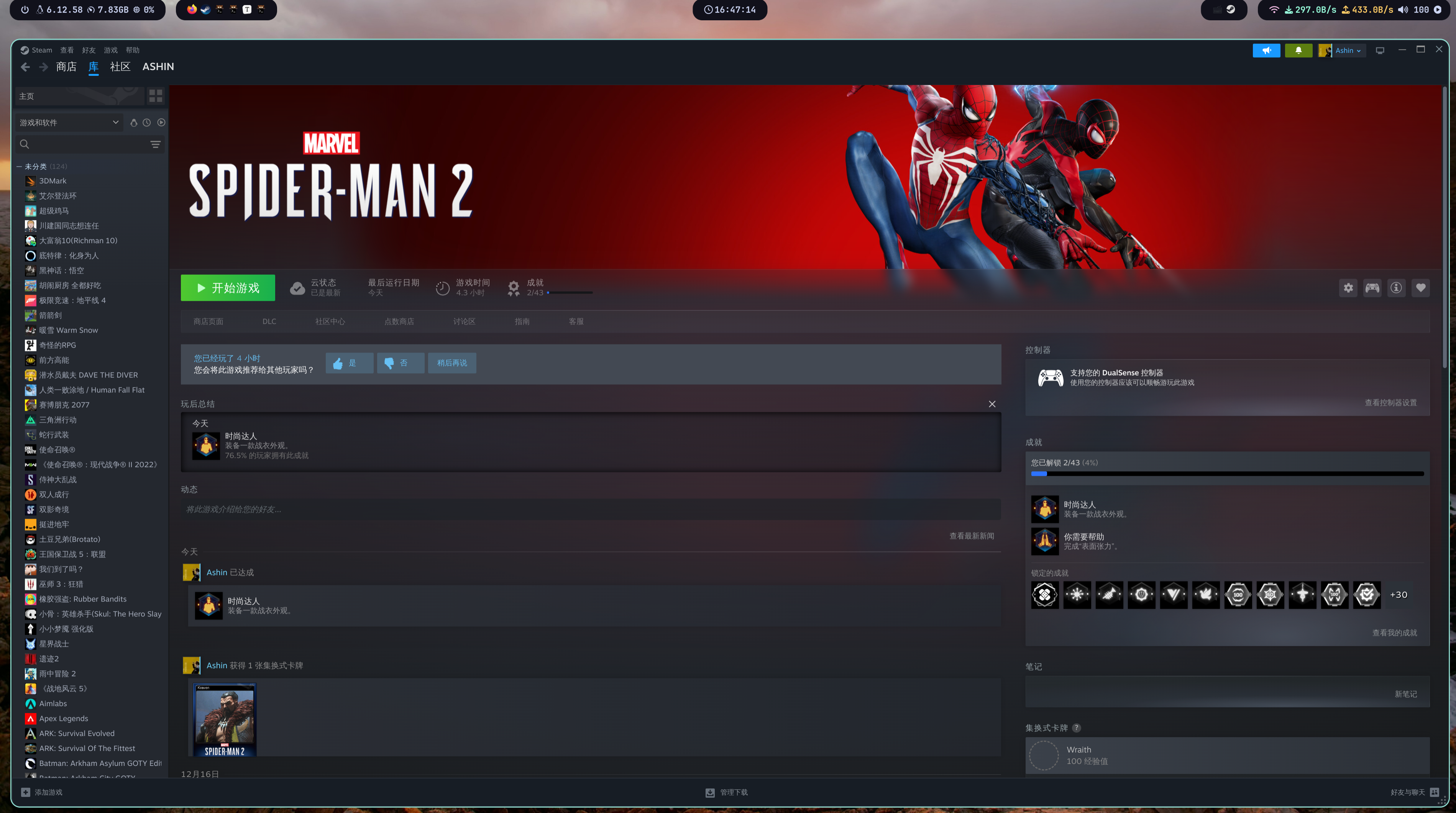Open the library grid view icon
The height and width of the screenshot is (813, 1456).
tap(156, 96)
